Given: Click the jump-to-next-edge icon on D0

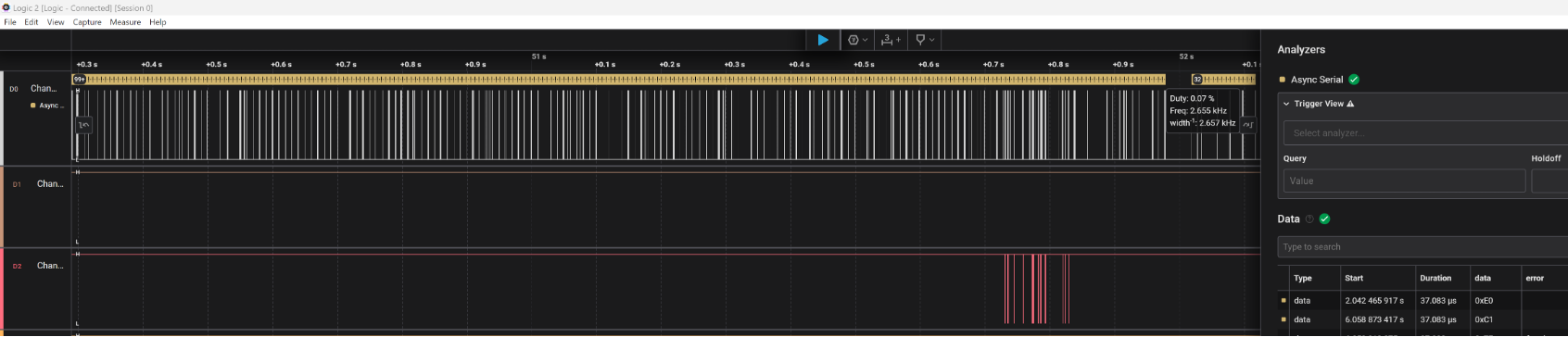Looking at the screenshot, I should pos(1248,125).
